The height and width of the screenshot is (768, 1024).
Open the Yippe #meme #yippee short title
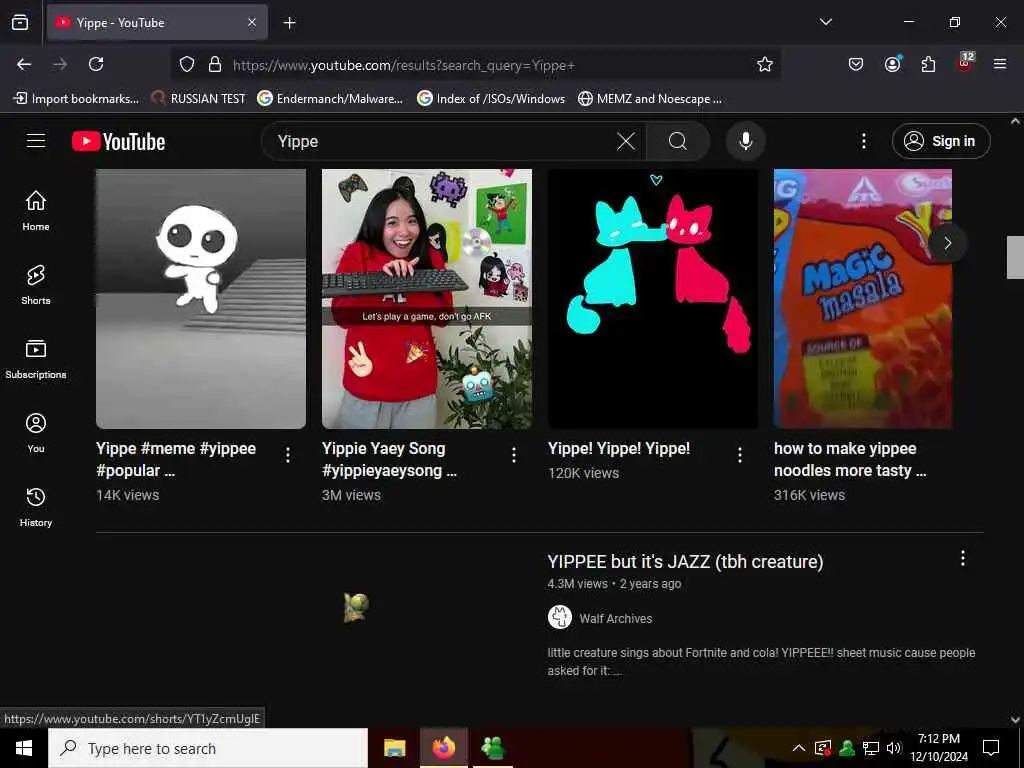click(x=176, y=459)
